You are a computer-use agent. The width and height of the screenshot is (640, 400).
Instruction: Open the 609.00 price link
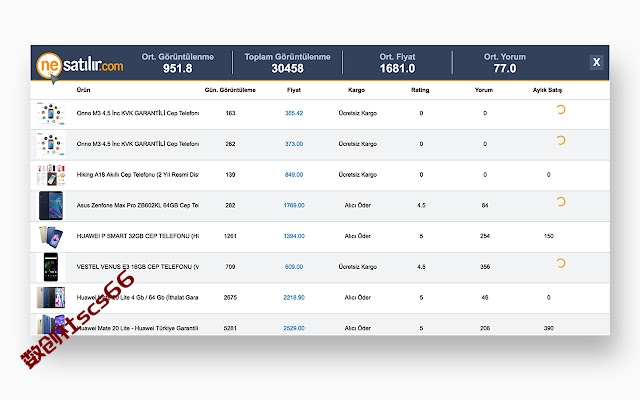294,267
